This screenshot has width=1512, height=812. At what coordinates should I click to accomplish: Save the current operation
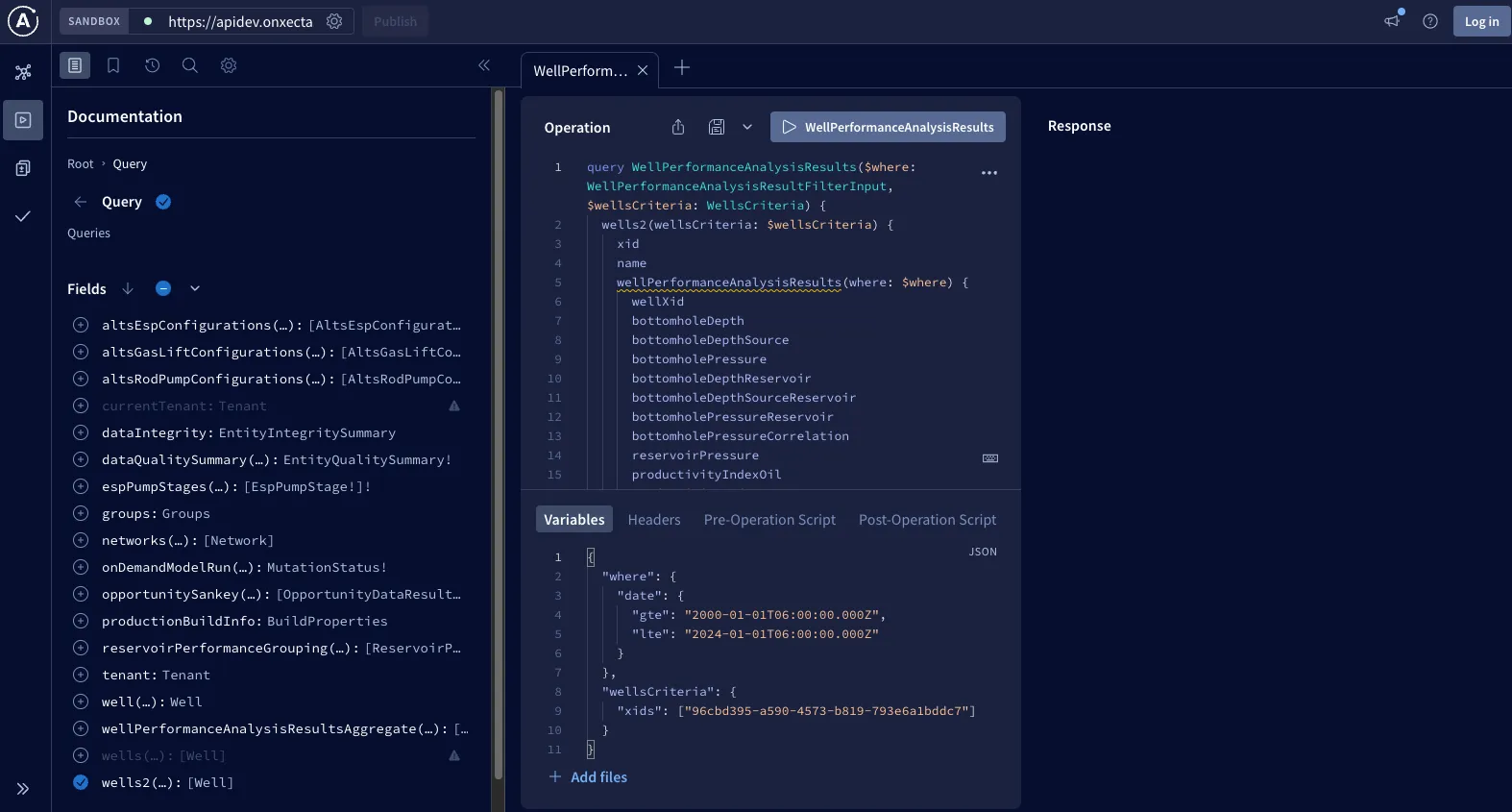[717, 127]
